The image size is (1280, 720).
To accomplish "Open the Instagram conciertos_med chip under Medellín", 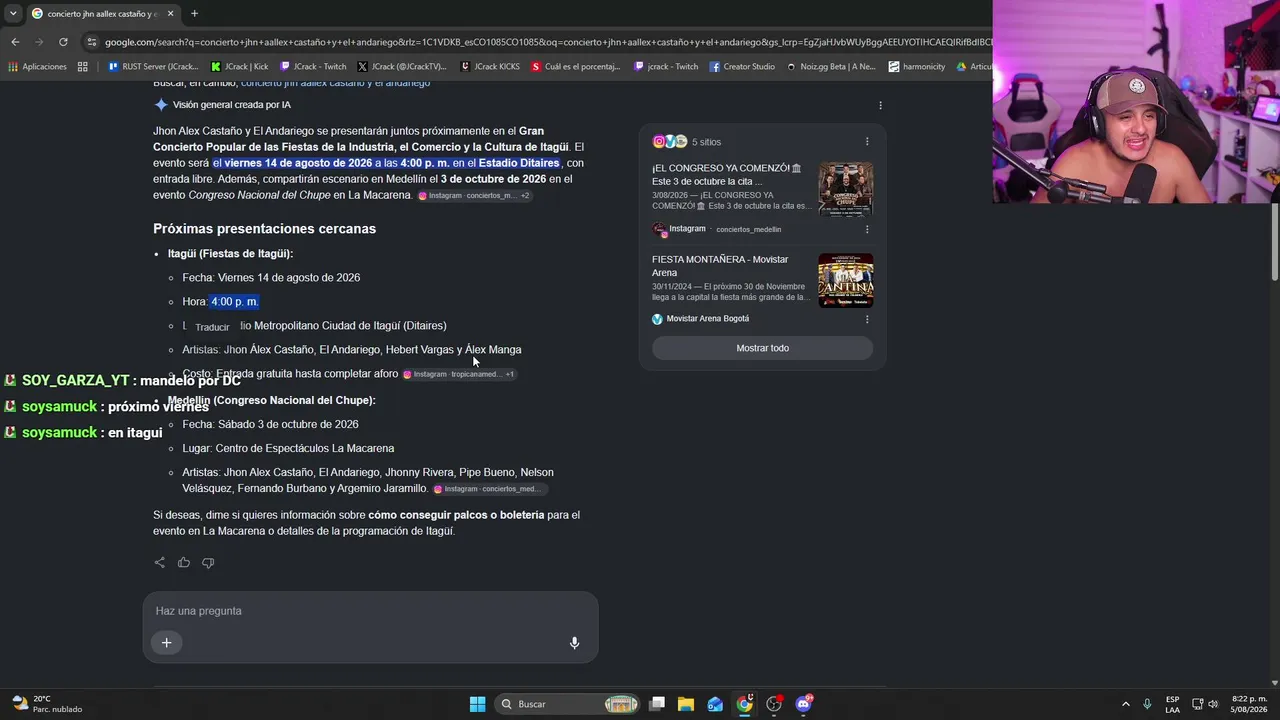I will tap(489, 489).
